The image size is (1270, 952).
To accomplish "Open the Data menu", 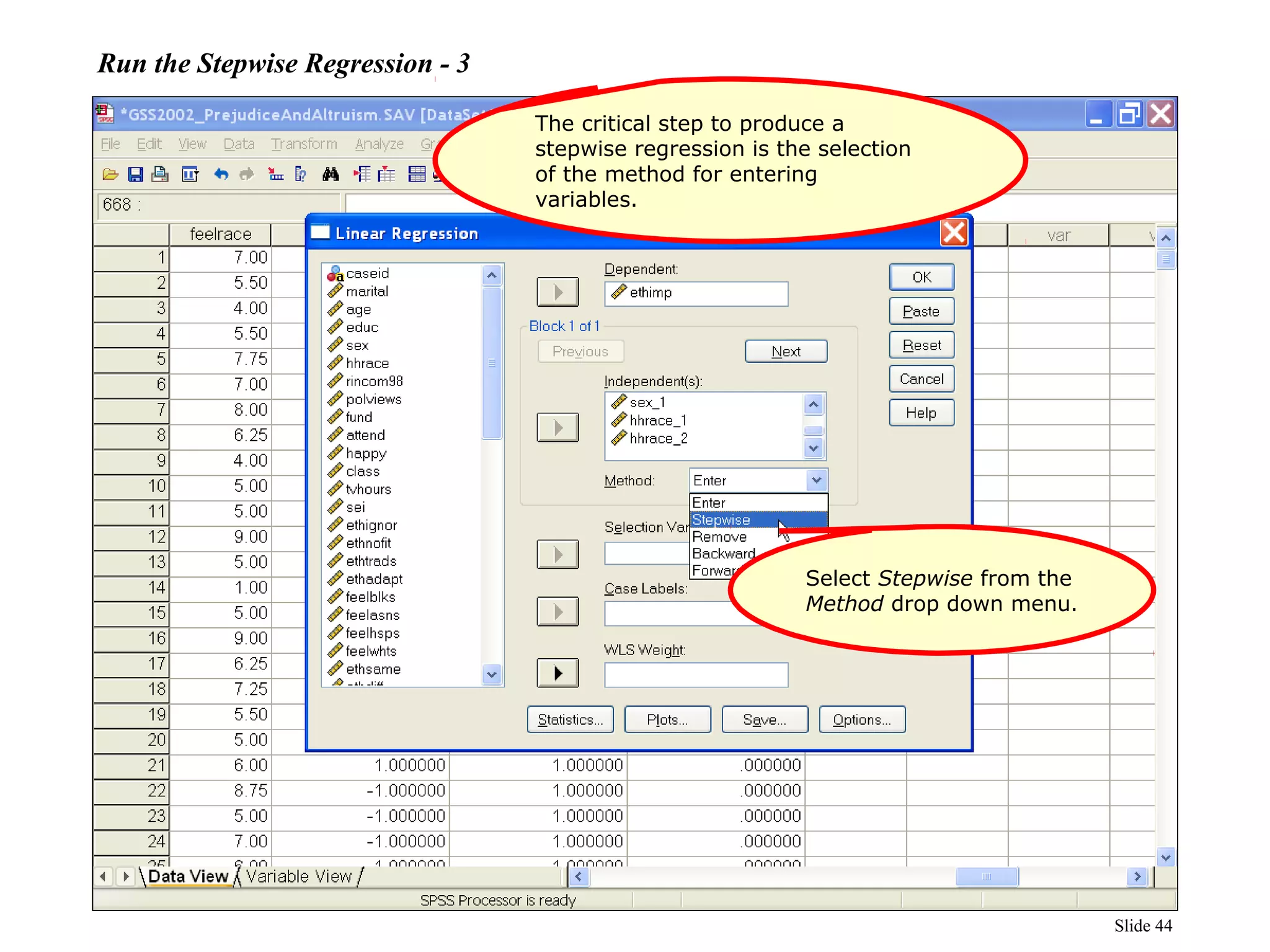I will [239, 144].
